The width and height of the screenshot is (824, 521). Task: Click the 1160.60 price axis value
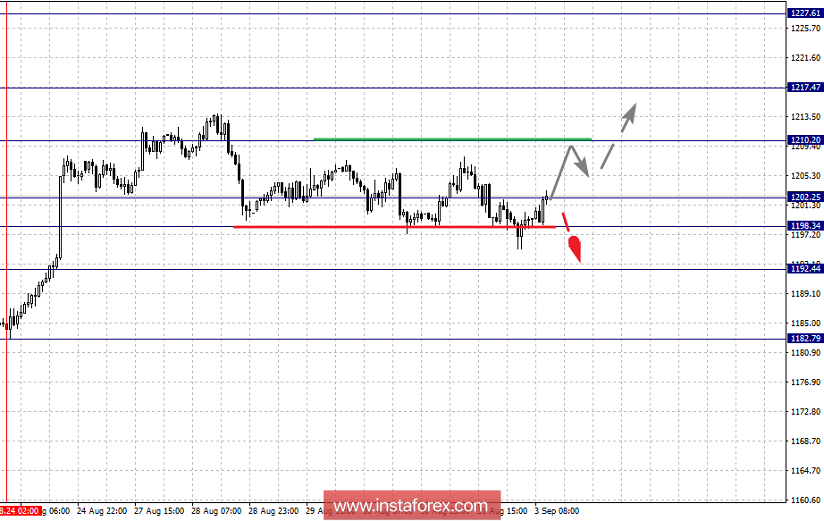[806, 500]
